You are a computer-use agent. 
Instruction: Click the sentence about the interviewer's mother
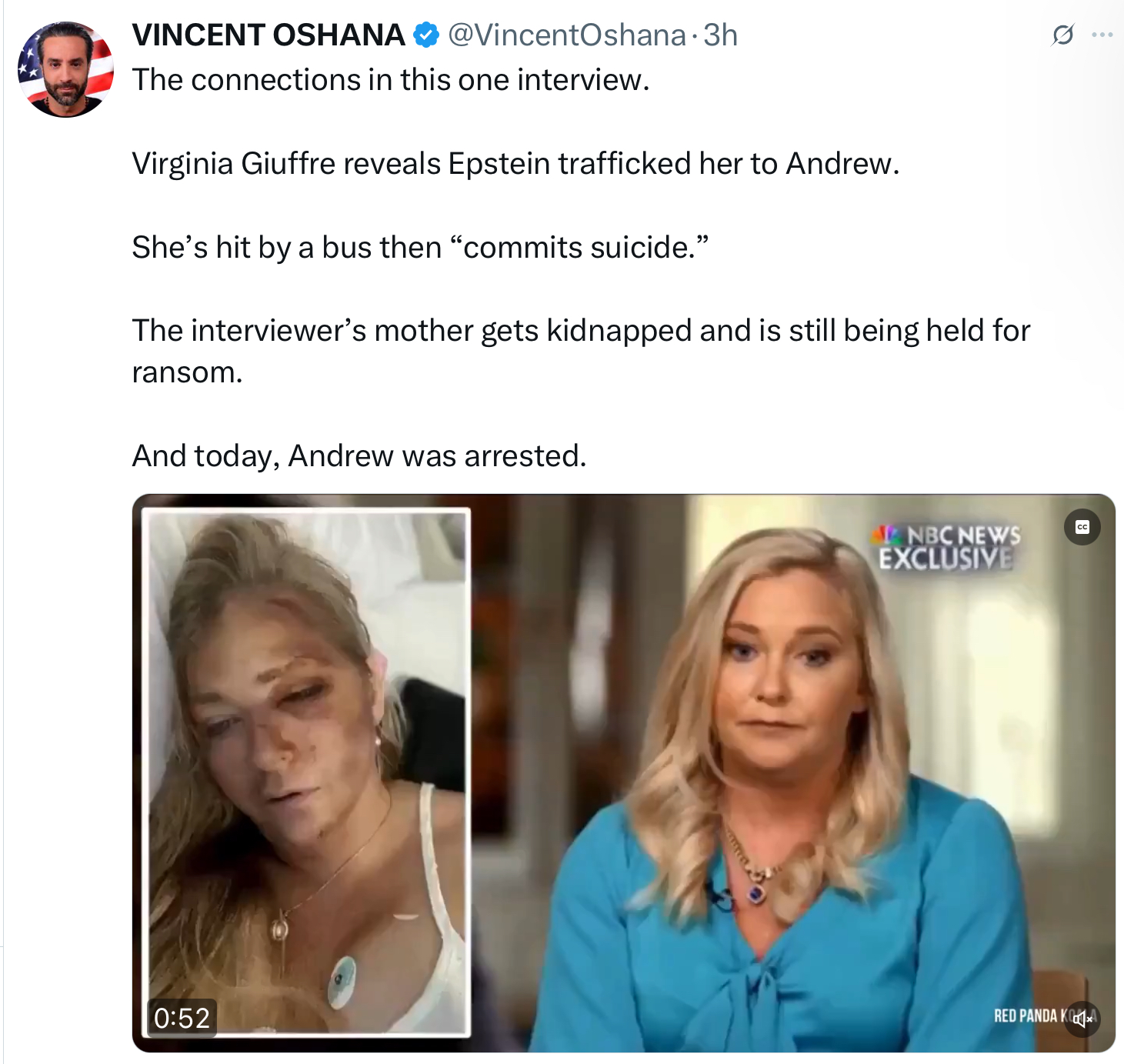tap(581, 332)
